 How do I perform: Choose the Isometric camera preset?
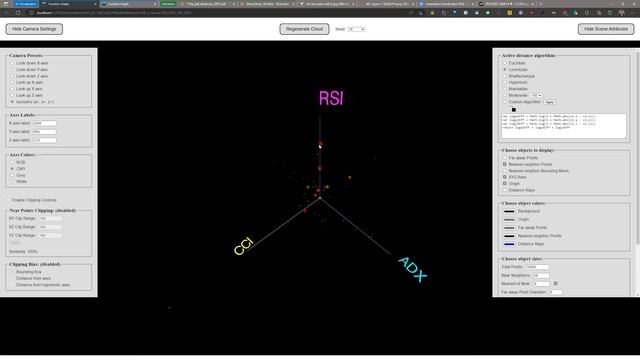[12, 102]
